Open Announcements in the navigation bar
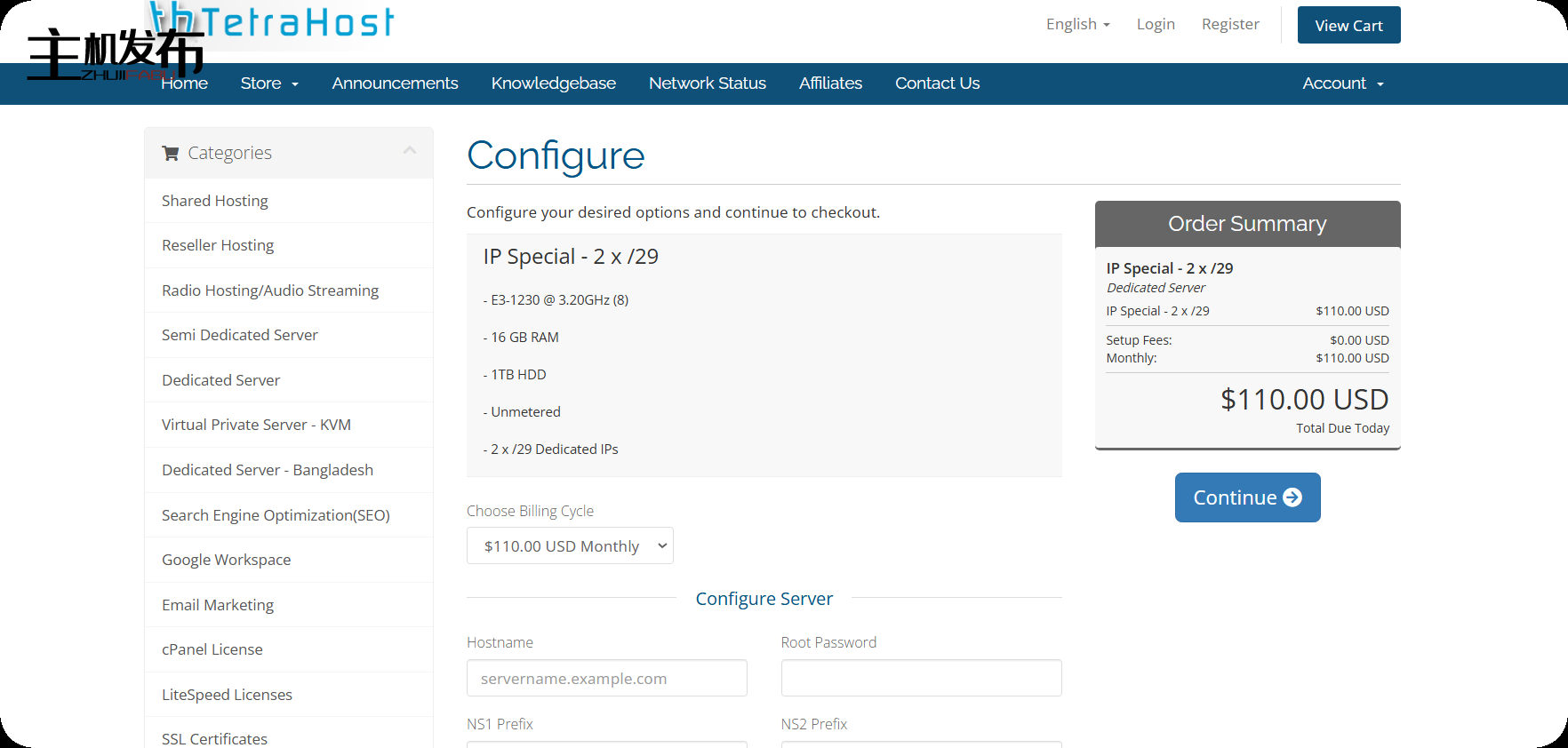Viewport: 1568px width, 748px height. (395, 84)
